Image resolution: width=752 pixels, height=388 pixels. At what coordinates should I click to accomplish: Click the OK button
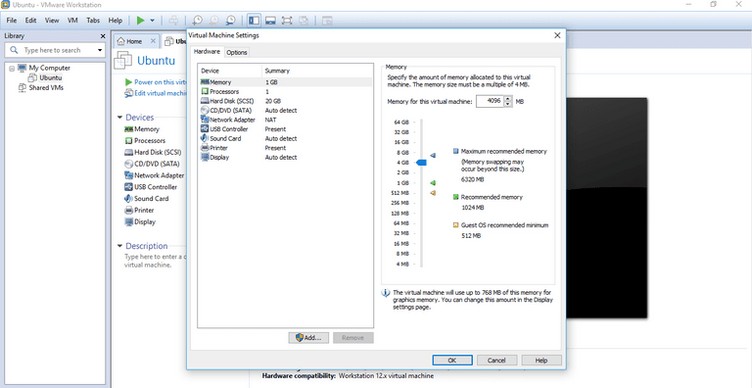(452, 360)
